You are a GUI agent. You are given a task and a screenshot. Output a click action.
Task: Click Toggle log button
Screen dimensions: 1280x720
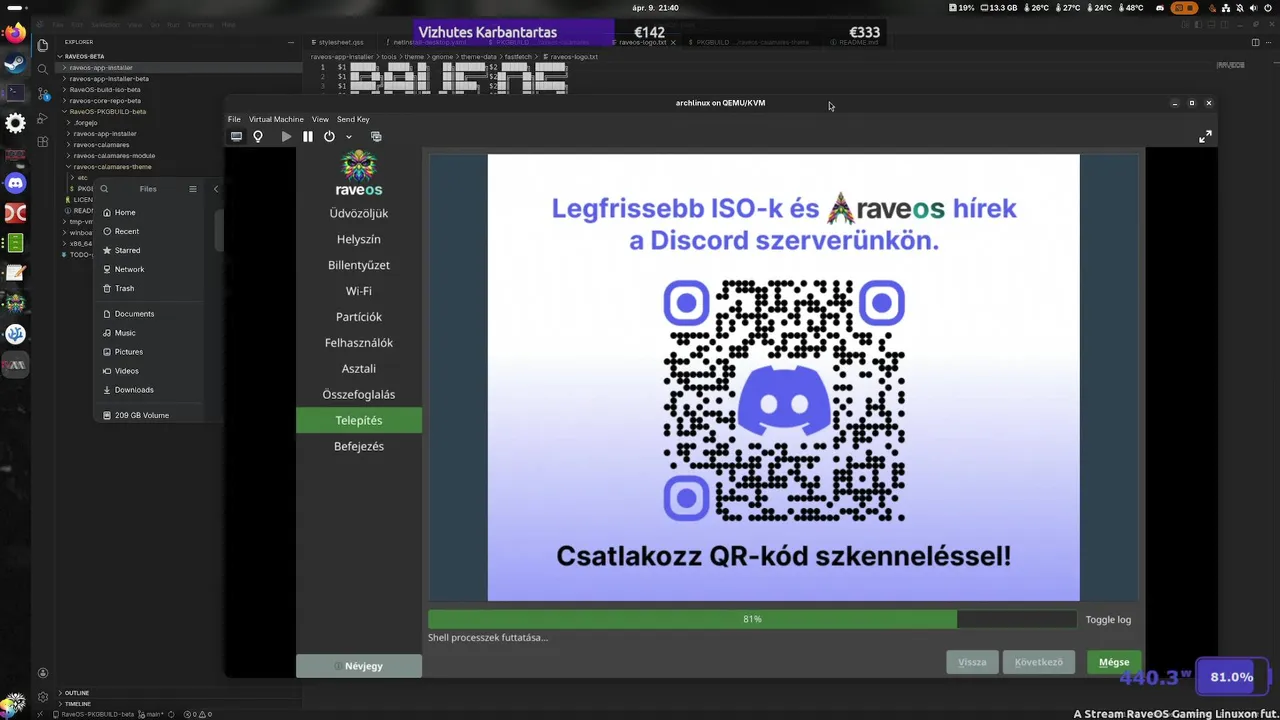click(1108, 619)
